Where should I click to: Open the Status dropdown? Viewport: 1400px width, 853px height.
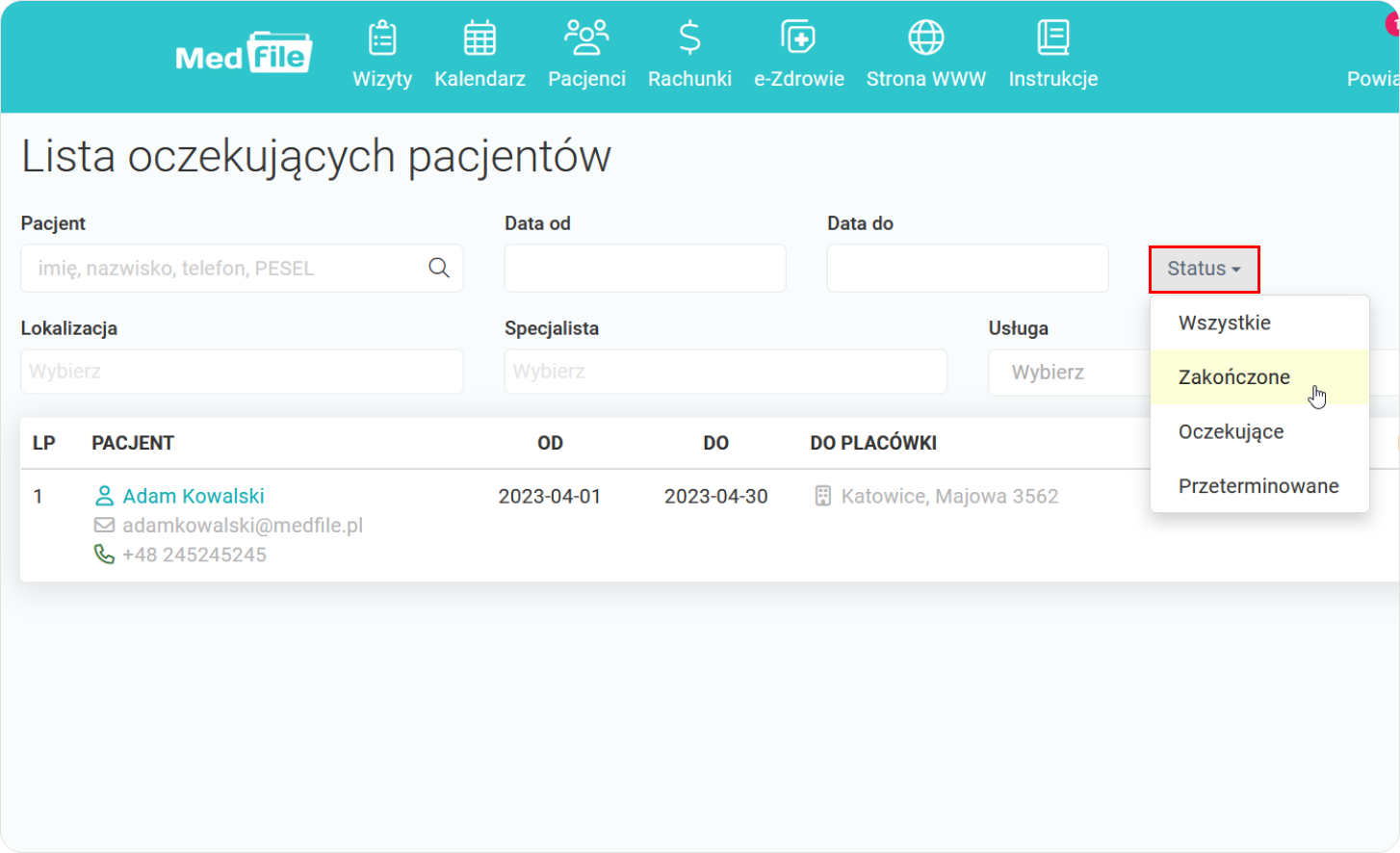(1204, 269)
